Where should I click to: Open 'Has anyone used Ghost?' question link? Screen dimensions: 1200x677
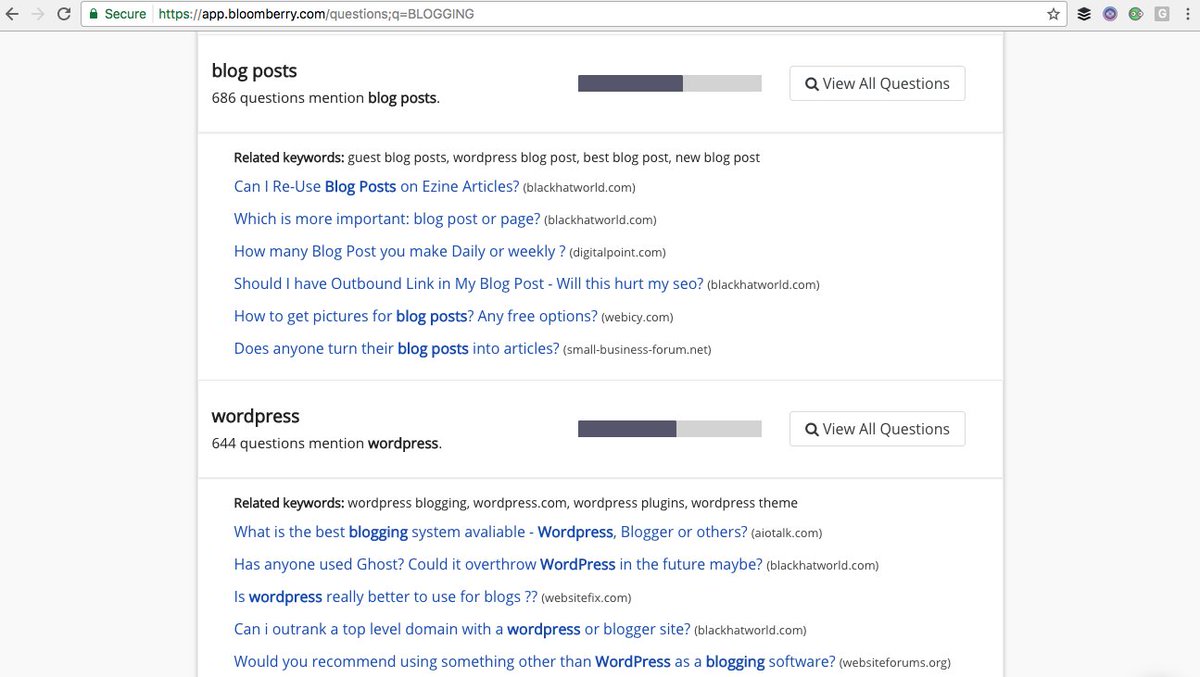(498, 564)
